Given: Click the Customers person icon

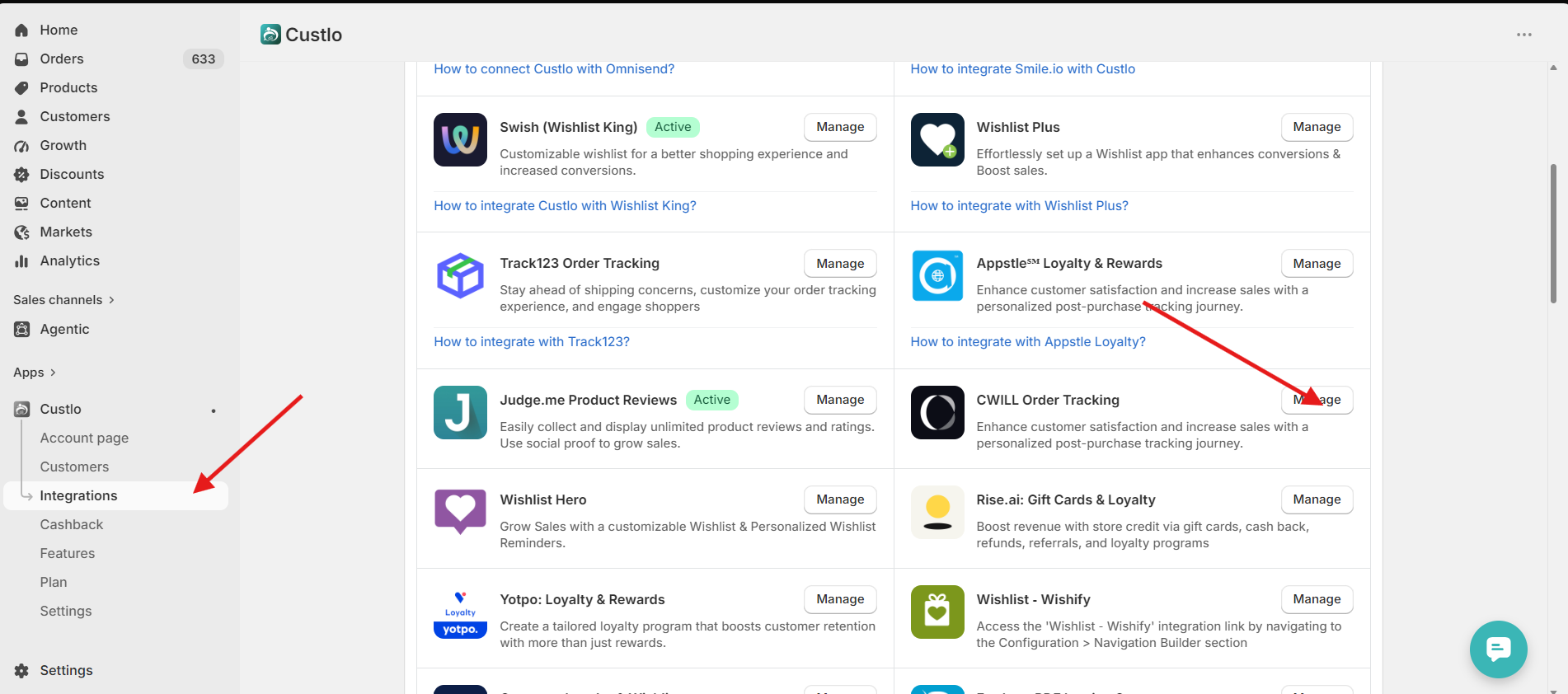Looking at the screenshot, I should tap(21, 117).
